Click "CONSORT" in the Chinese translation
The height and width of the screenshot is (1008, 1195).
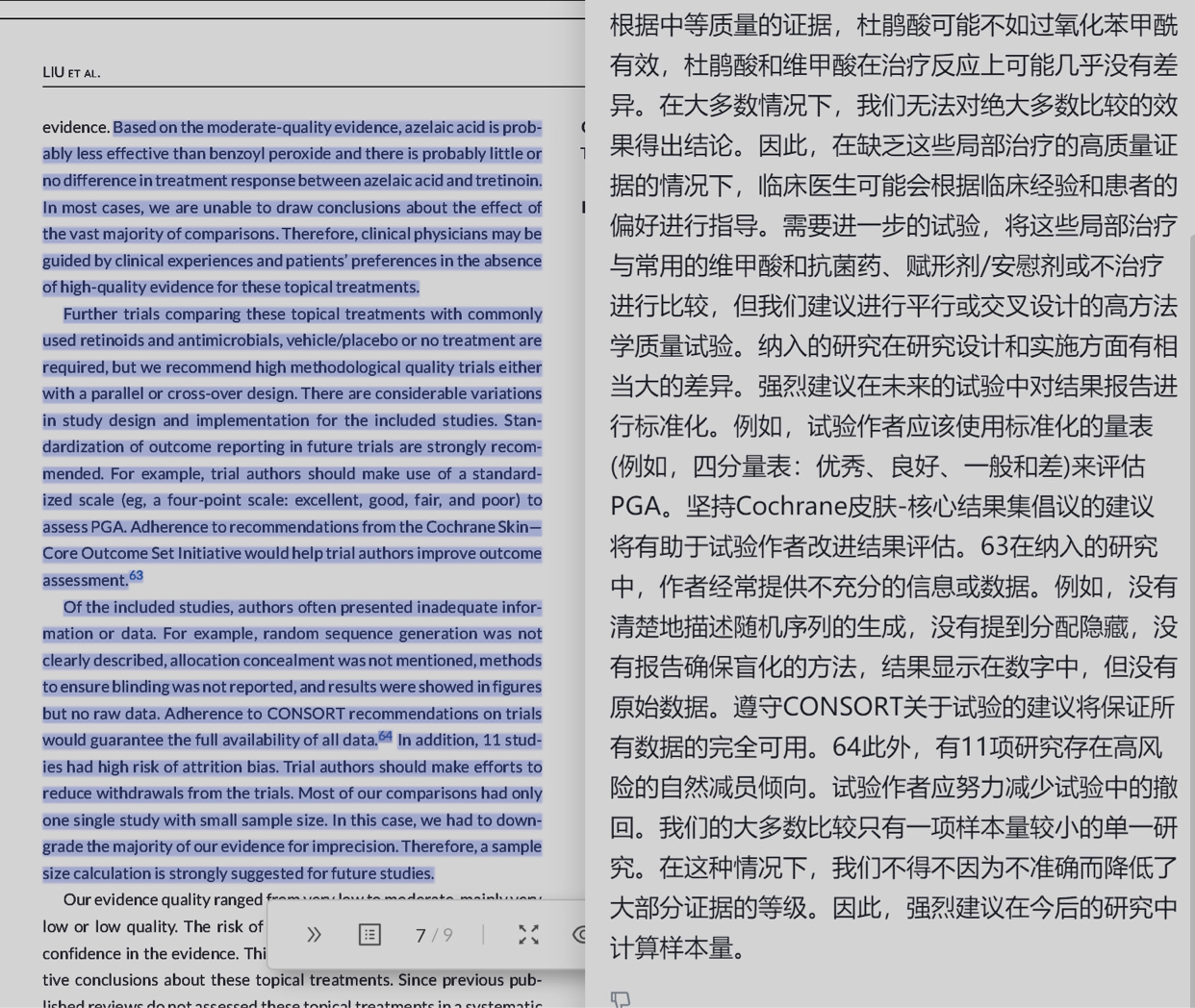[x=841, y=707]
